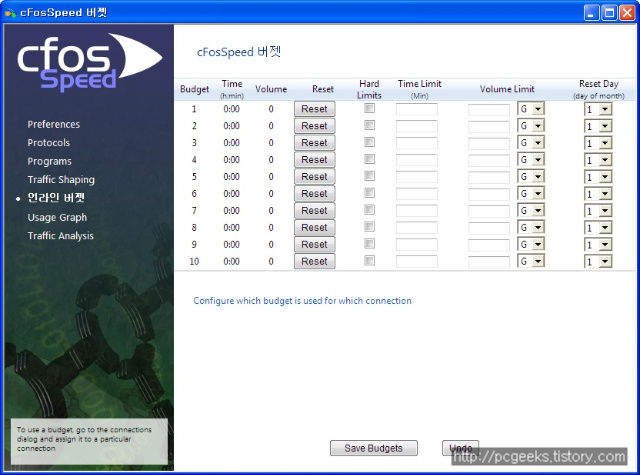Click the cFosSpeed title bar app icon
The width and height of the screenshot is (640, 475).
[x=10, y=13]
